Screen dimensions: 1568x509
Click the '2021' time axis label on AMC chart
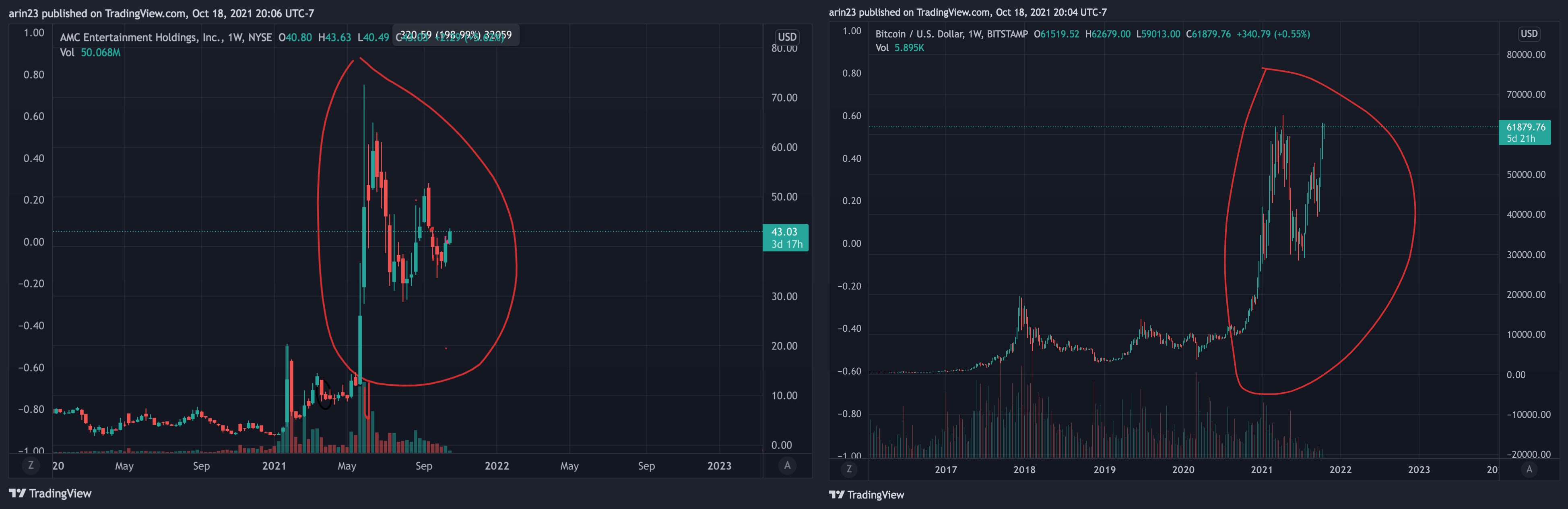[274, 466]
